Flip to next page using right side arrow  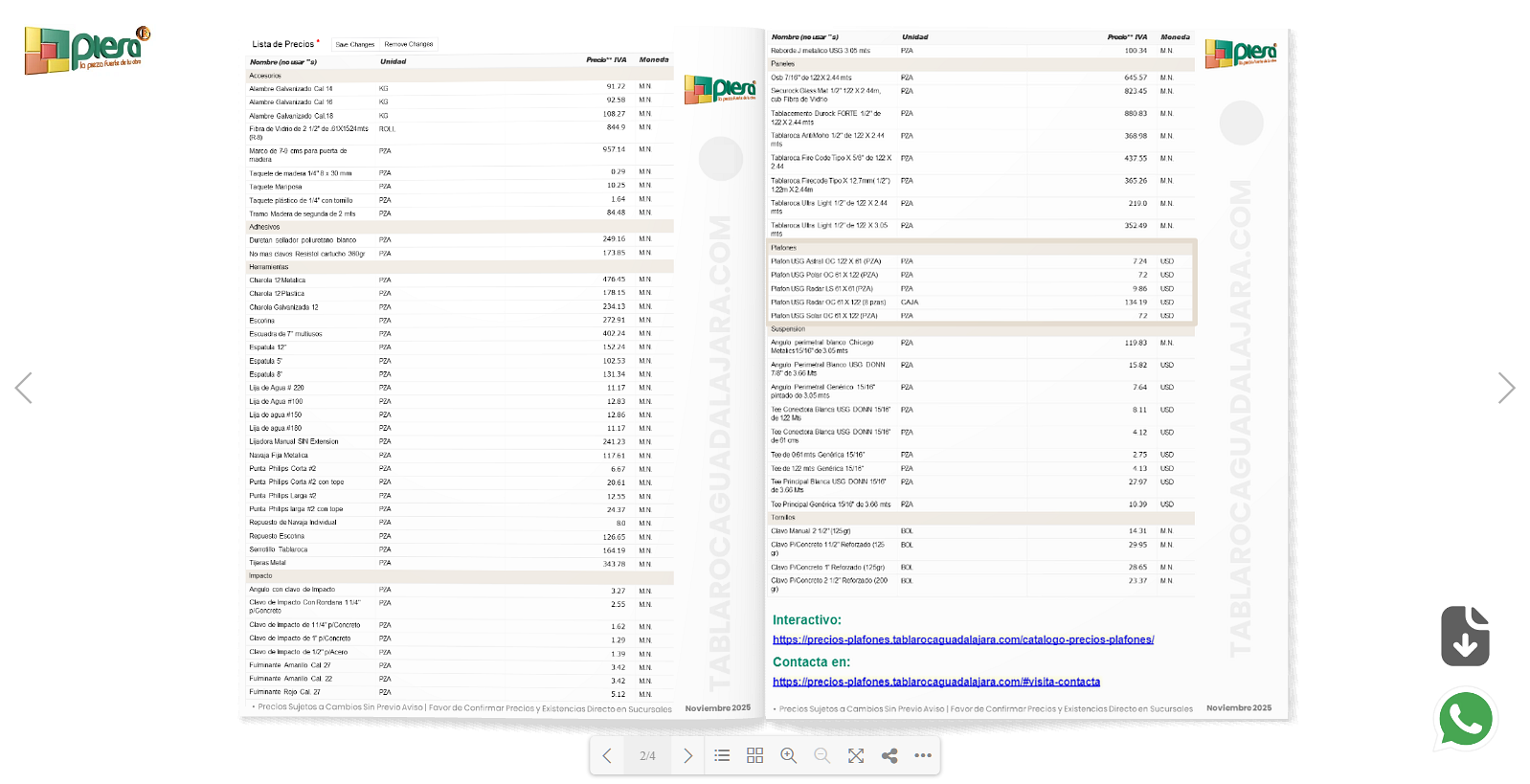coord(1505,388)
